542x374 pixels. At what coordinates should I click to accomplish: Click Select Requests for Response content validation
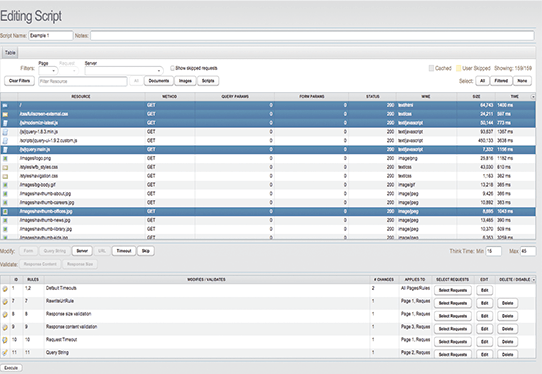[452, 329]
